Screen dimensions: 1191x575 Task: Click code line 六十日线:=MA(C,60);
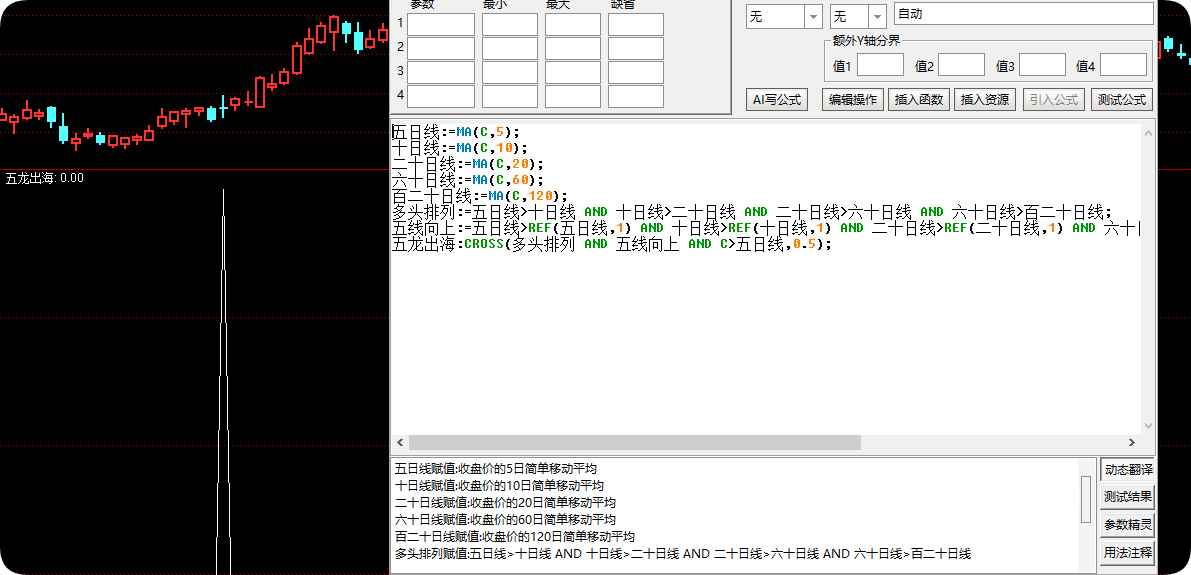point(468,179)
